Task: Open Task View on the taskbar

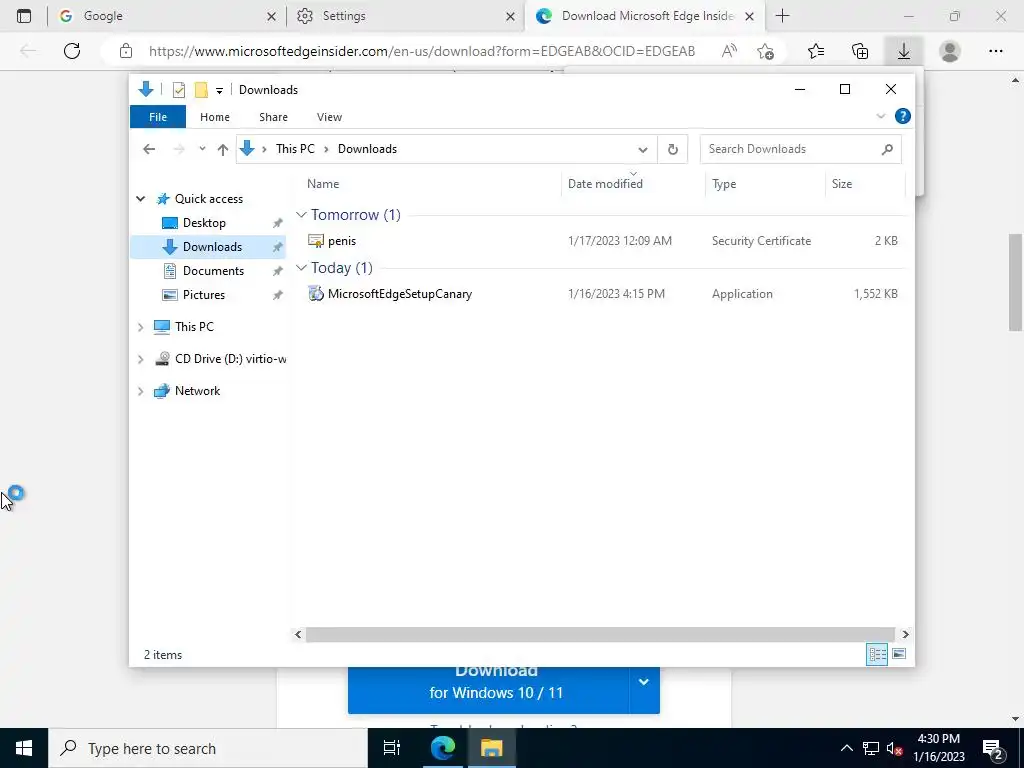Action: 392,748
